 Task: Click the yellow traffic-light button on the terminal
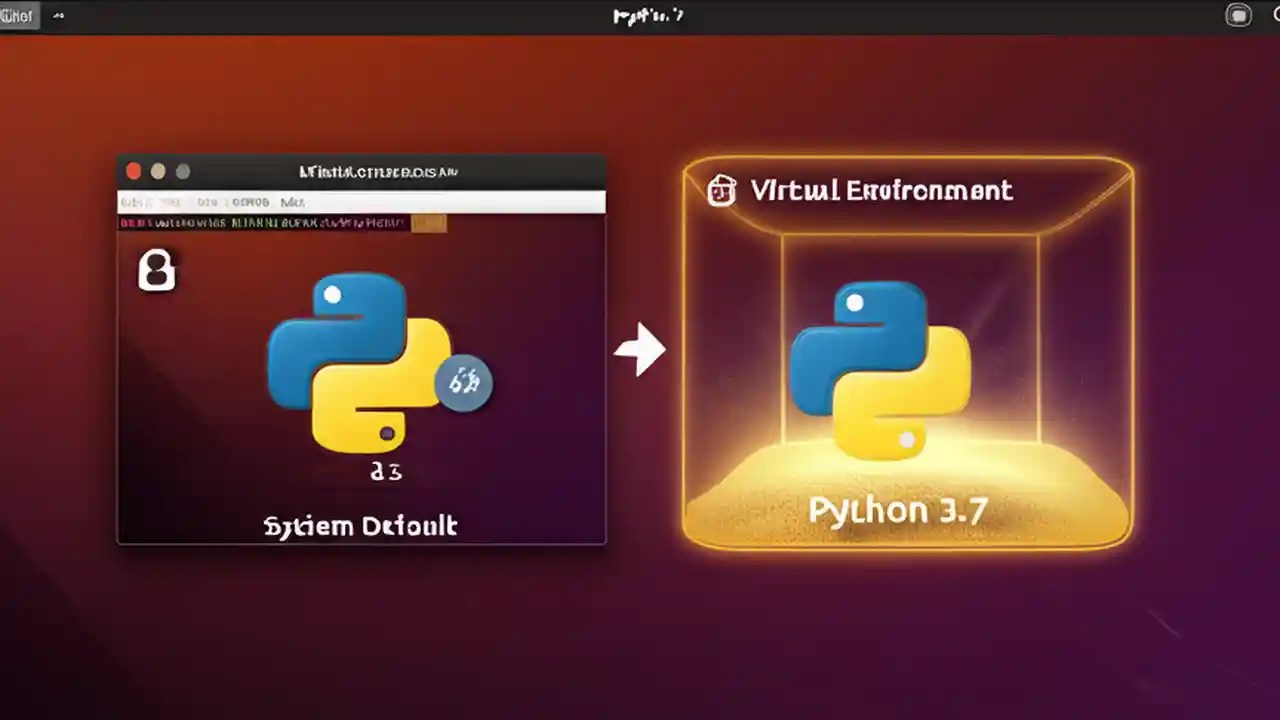pyautogui.click(x=158, y=170)
